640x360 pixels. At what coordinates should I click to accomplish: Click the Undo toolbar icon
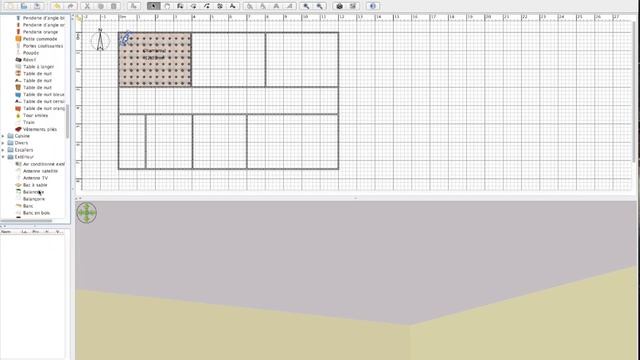(x=57, y=6)
